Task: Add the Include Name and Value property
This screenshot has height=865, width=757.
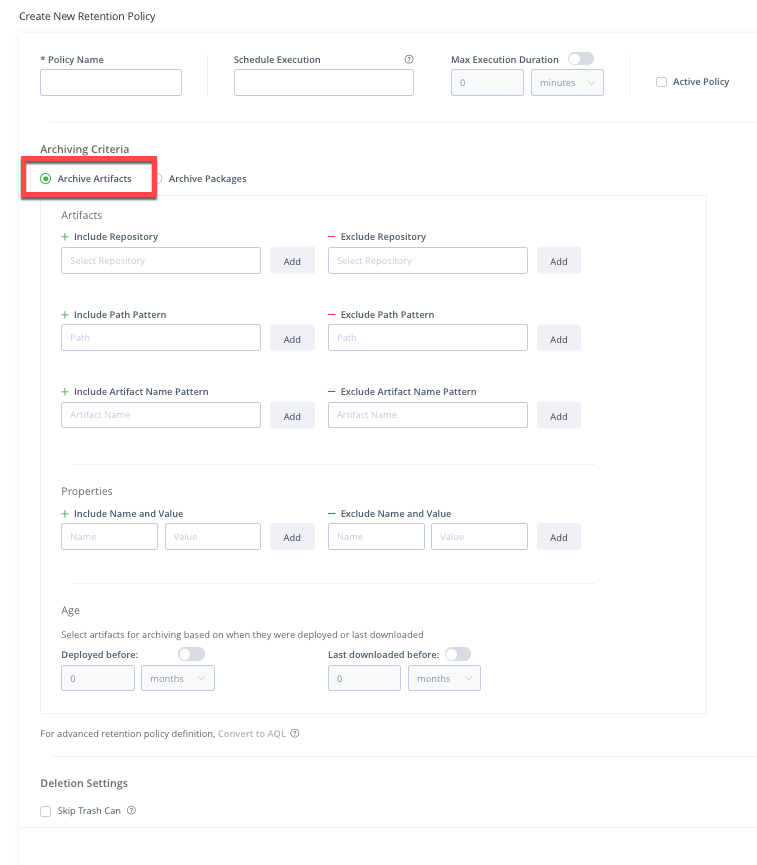Action: (292, 537)
